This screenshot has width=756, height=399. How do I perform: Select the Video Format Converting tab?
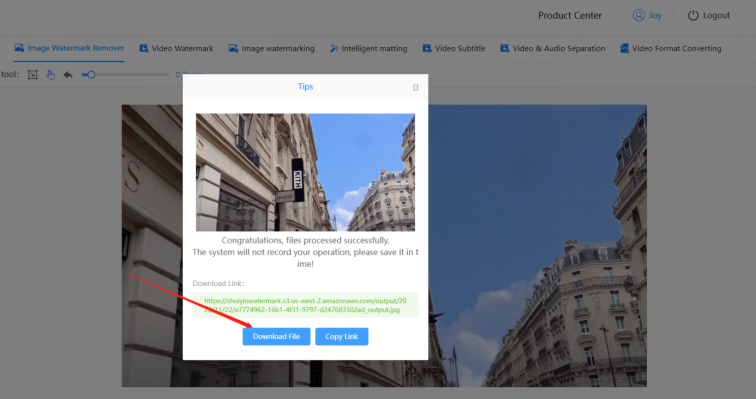671,48
